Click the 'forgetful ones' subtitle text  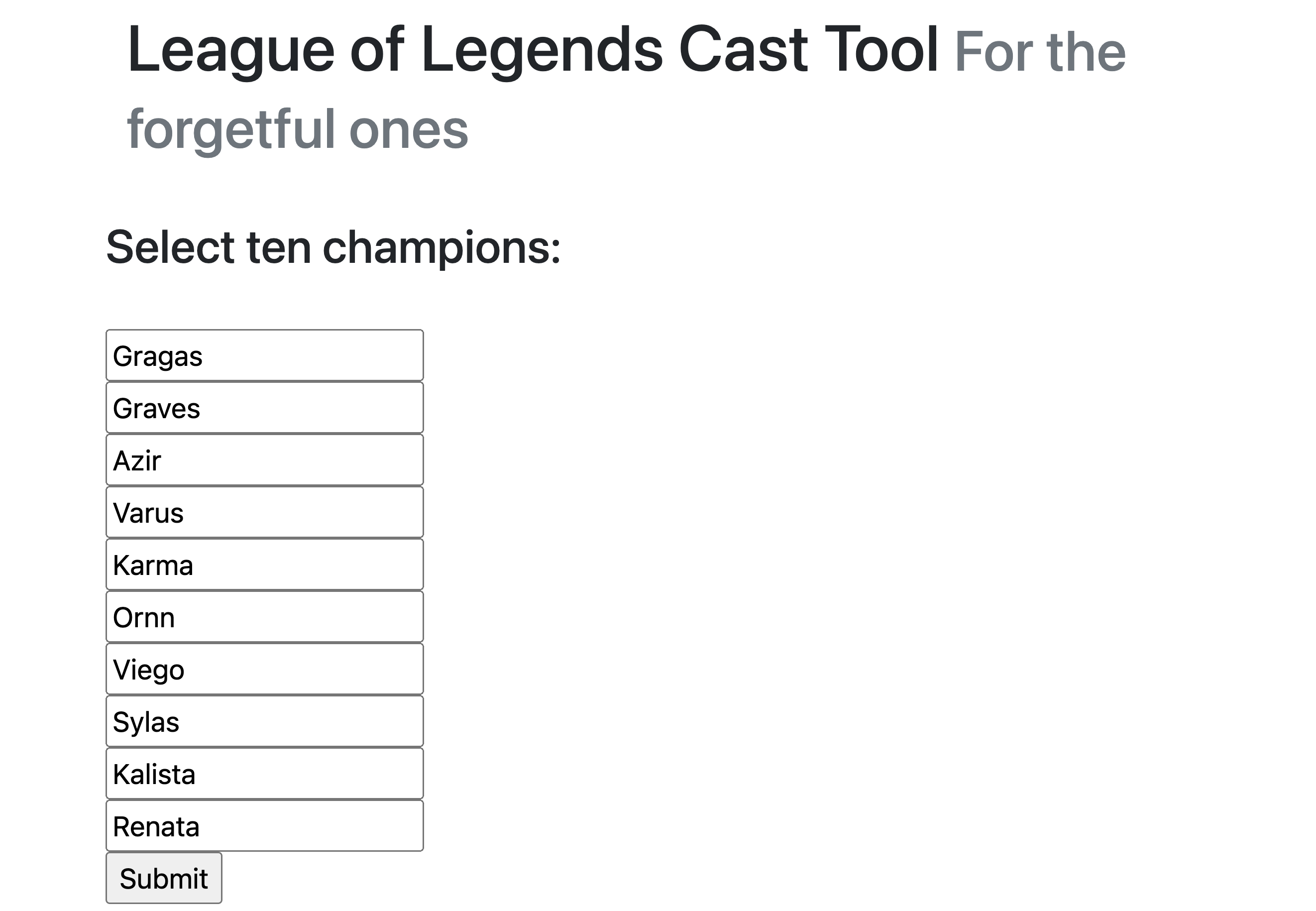(297, 129)
